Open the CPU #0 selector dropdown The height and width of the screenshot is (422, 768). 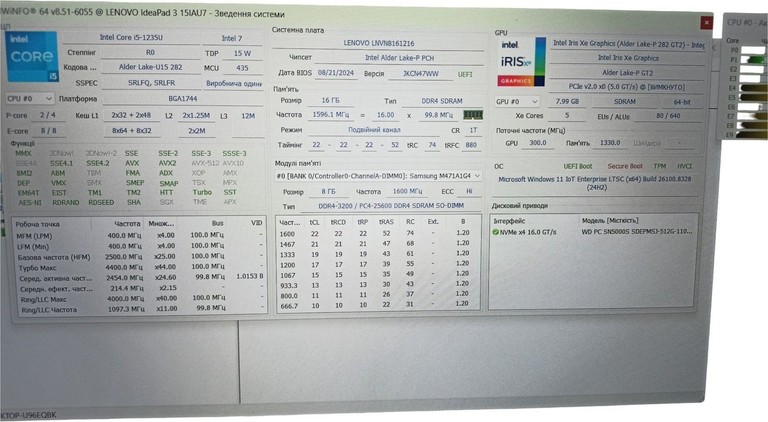click(30, 99)
